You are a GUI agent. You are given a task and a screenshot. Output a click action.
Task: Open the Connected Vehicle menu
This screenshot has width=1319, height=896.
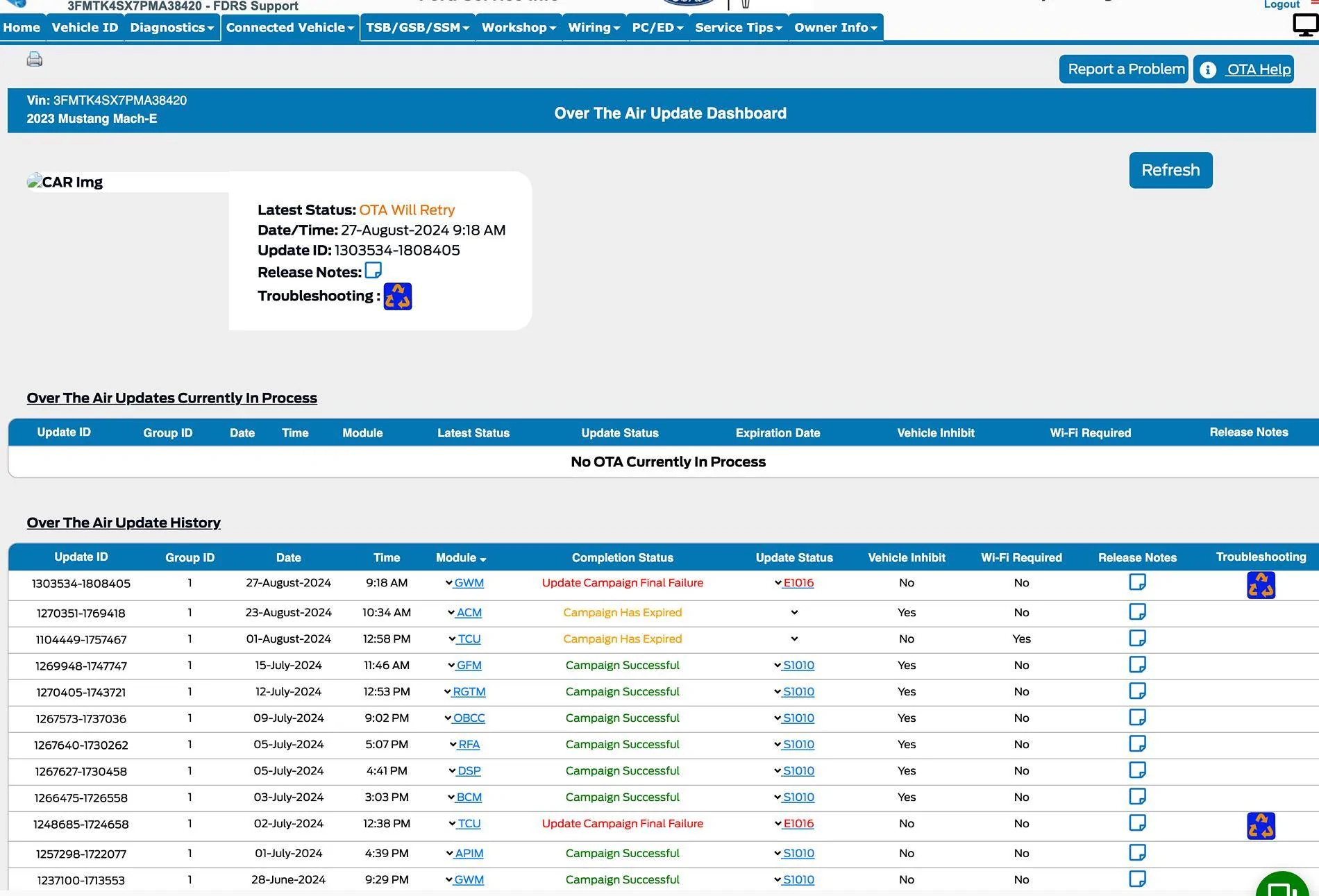(290, 28)
